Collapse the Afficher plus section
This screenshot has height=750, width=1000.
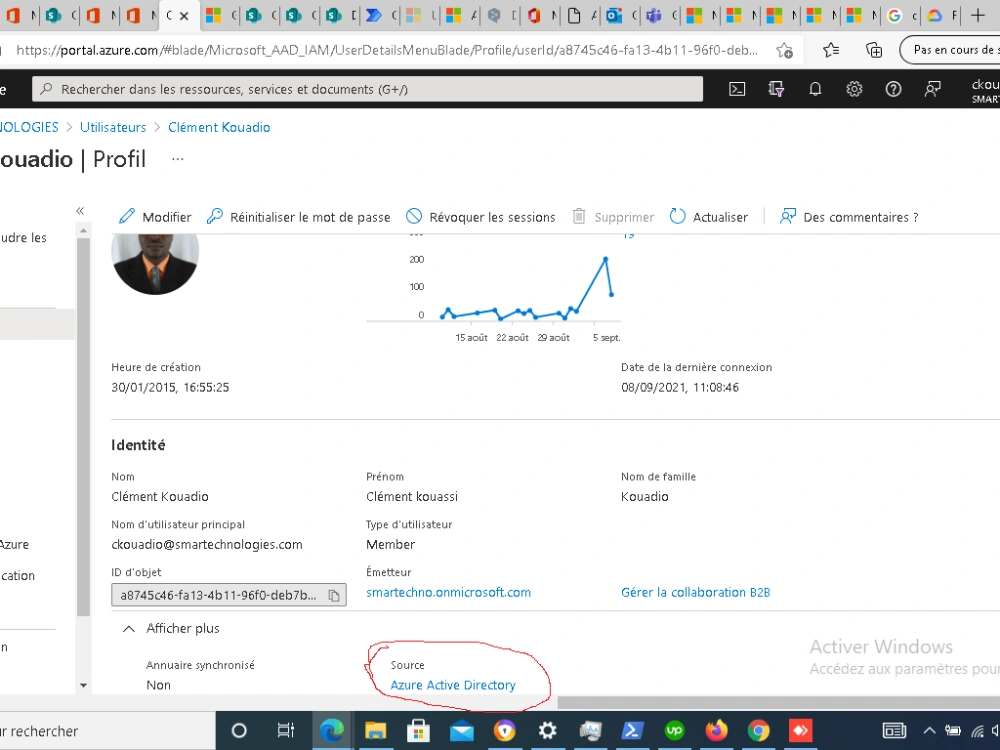click(170, 628)
